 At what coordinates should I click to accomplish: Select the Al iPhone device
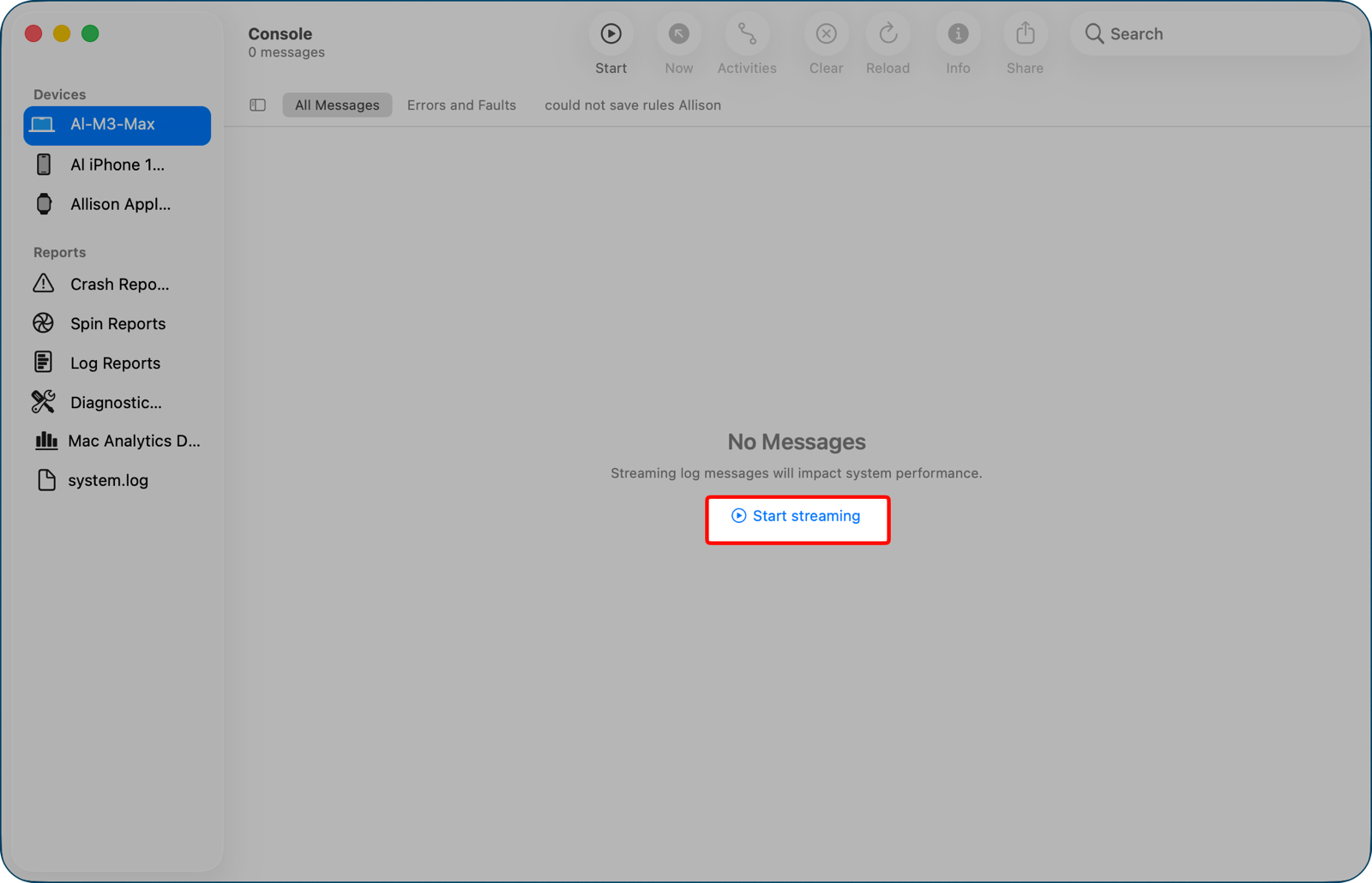pyautogui.click(x=117, y=165)
